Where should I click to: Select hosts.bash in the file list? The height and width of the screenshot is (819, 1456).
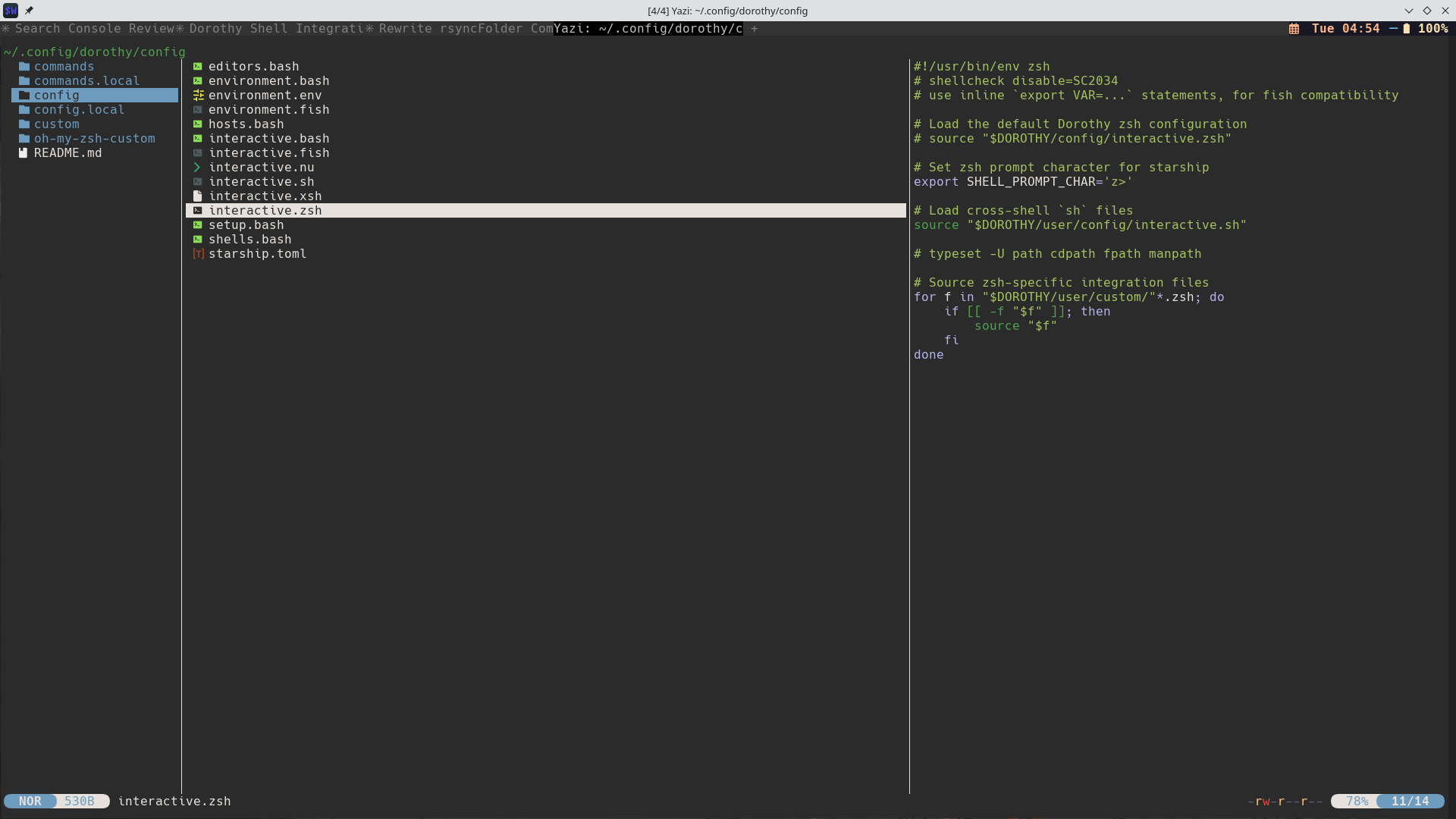click(246, 124)
